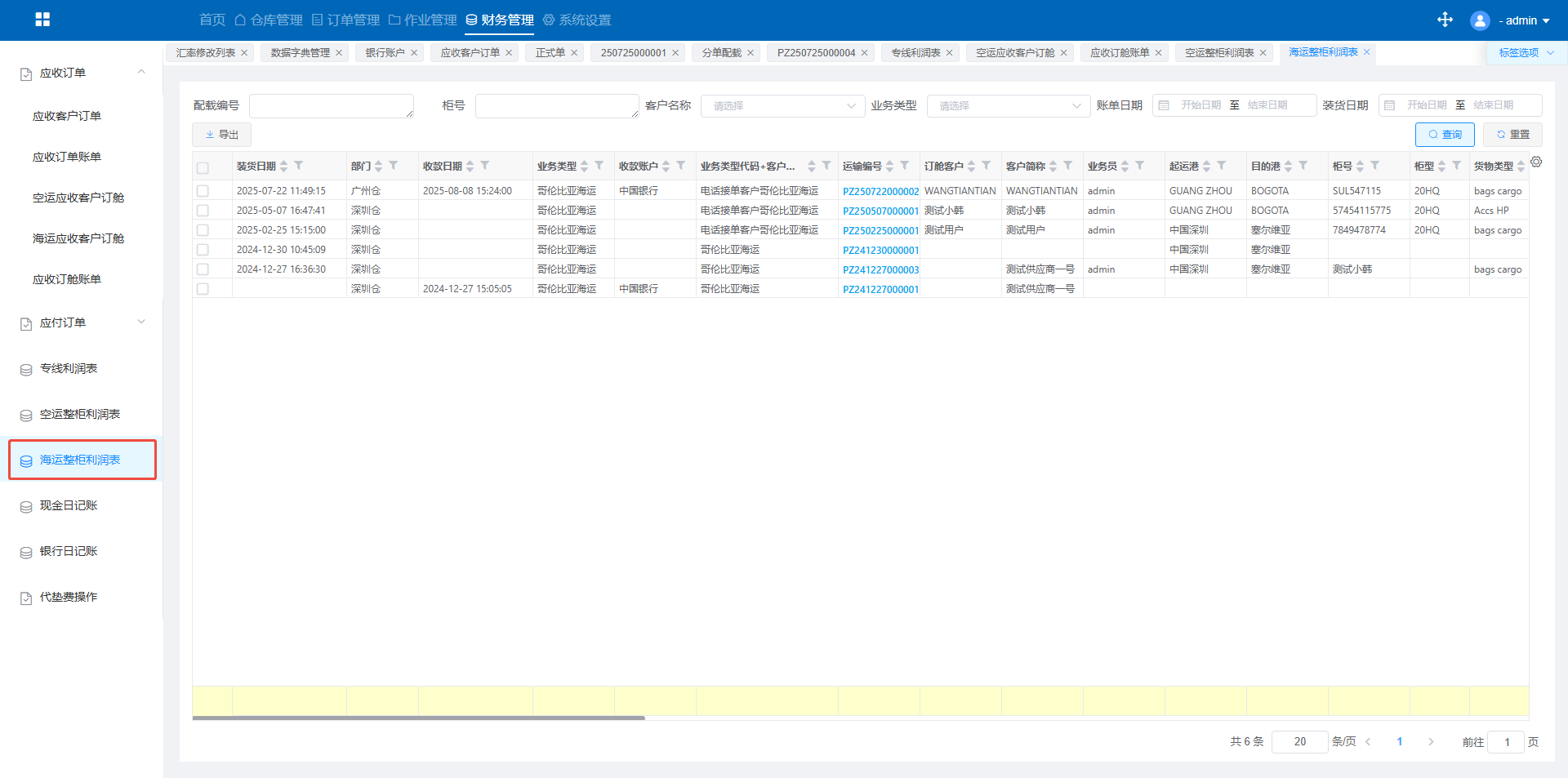Viewport: 1568px width, 778px height.
Task: Click filter icon on 柜号 column
Action: (1375, 166)
